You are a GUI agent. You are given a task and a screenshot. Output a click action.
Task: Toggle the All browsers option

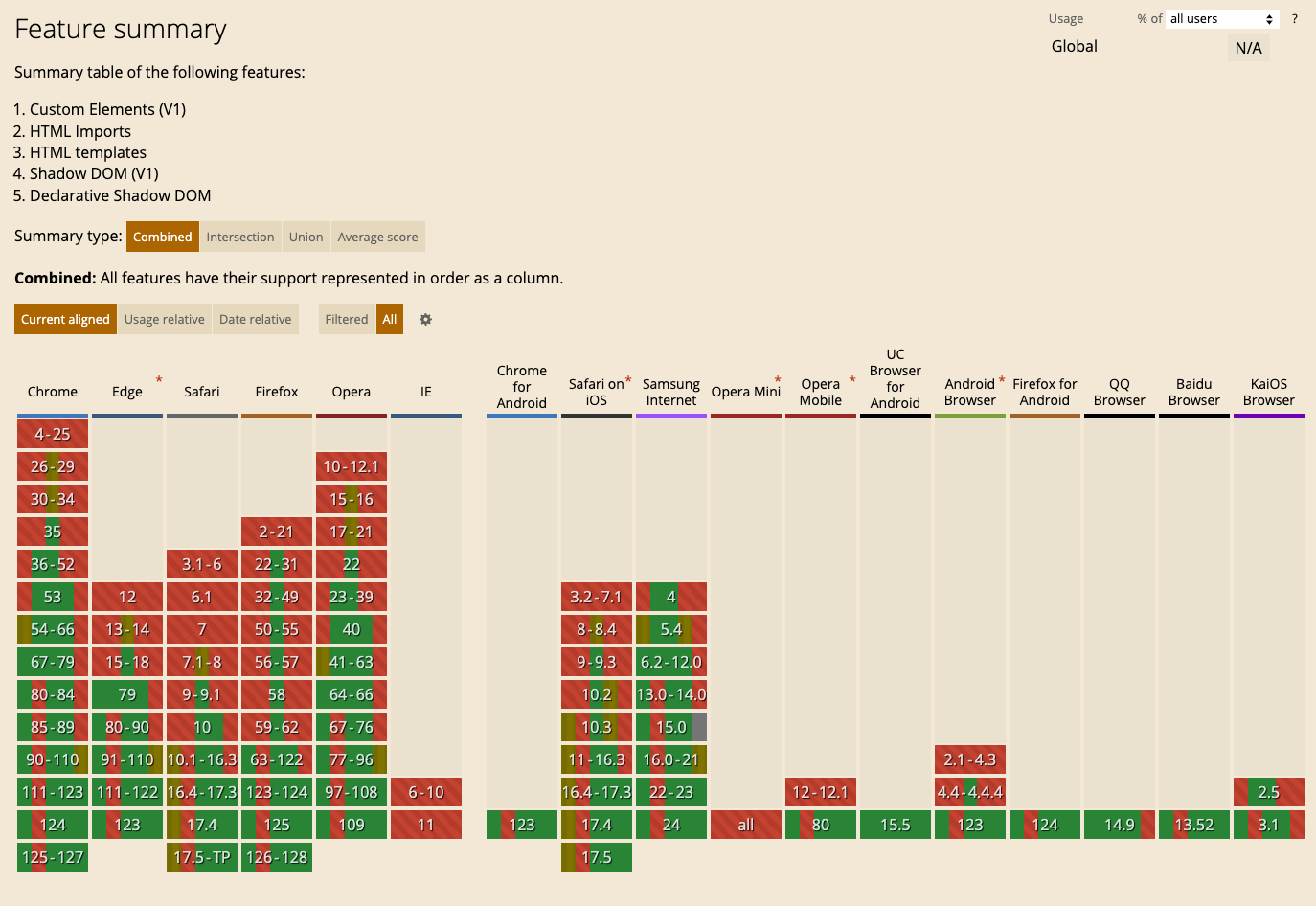(x=390, y=319)
